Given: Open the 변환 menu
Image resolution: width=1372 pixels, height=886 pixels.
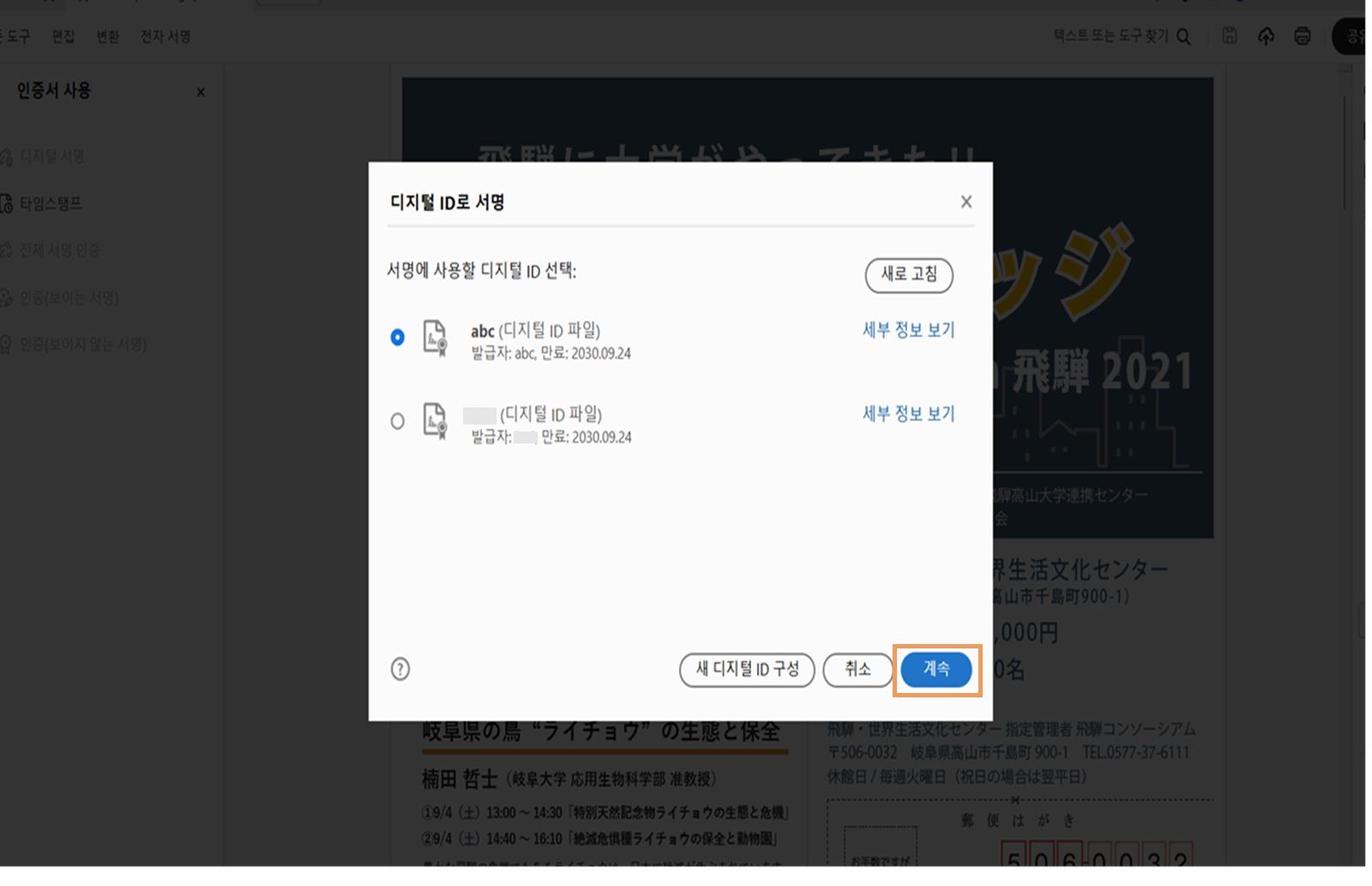Looking at the screenshot, I should pos(108,37).
